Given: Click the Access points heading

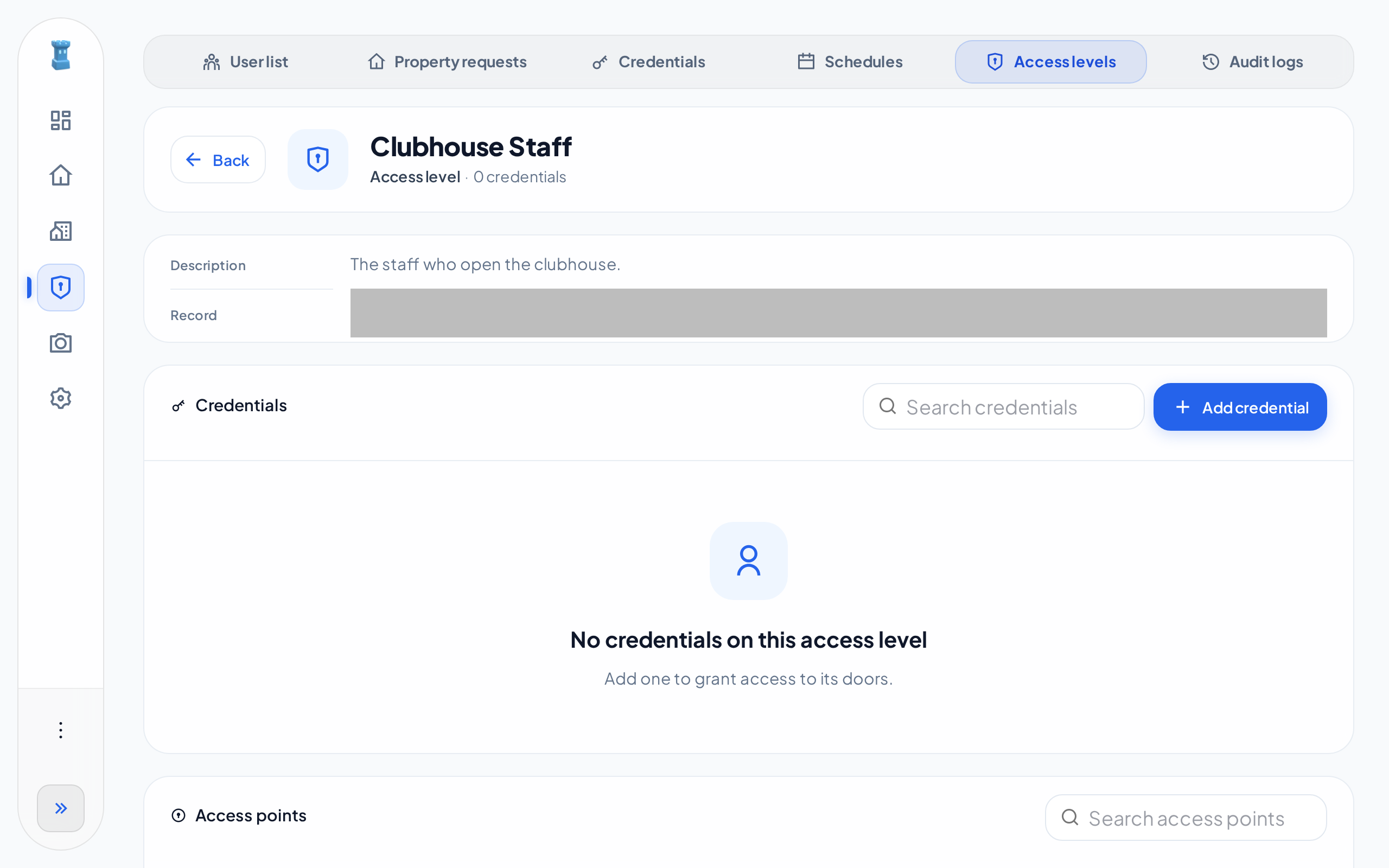Looking at the screenshot, I should 251,815.
